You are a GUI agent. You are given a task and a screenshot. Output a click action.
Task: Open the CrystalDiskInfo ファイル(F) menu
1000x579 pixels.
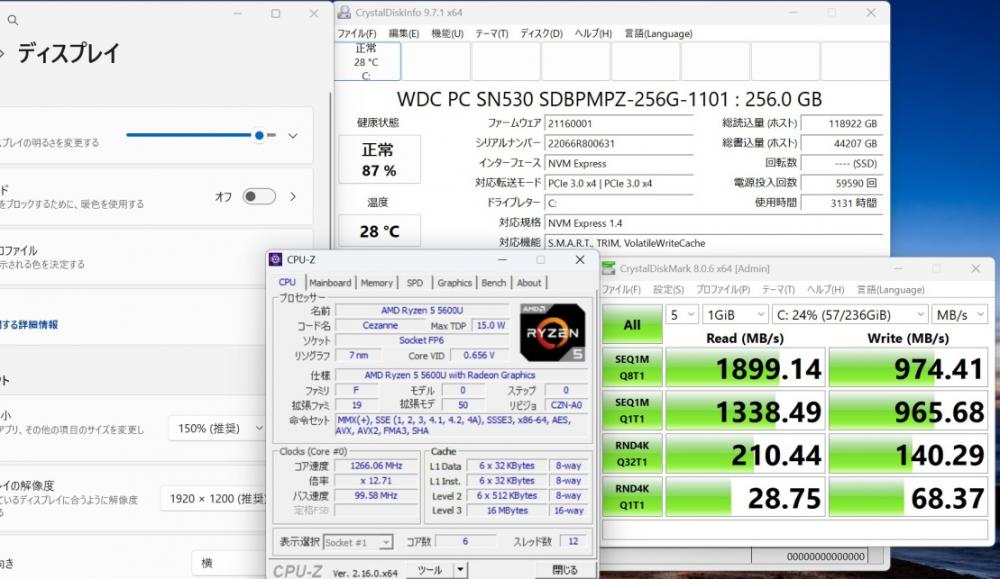coord(357,33)
